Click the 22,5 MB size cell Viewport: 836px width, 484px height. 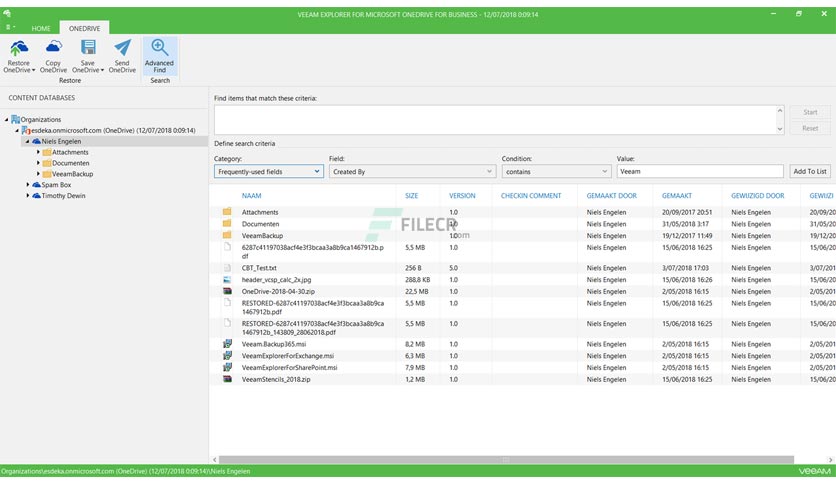point(415,291)
